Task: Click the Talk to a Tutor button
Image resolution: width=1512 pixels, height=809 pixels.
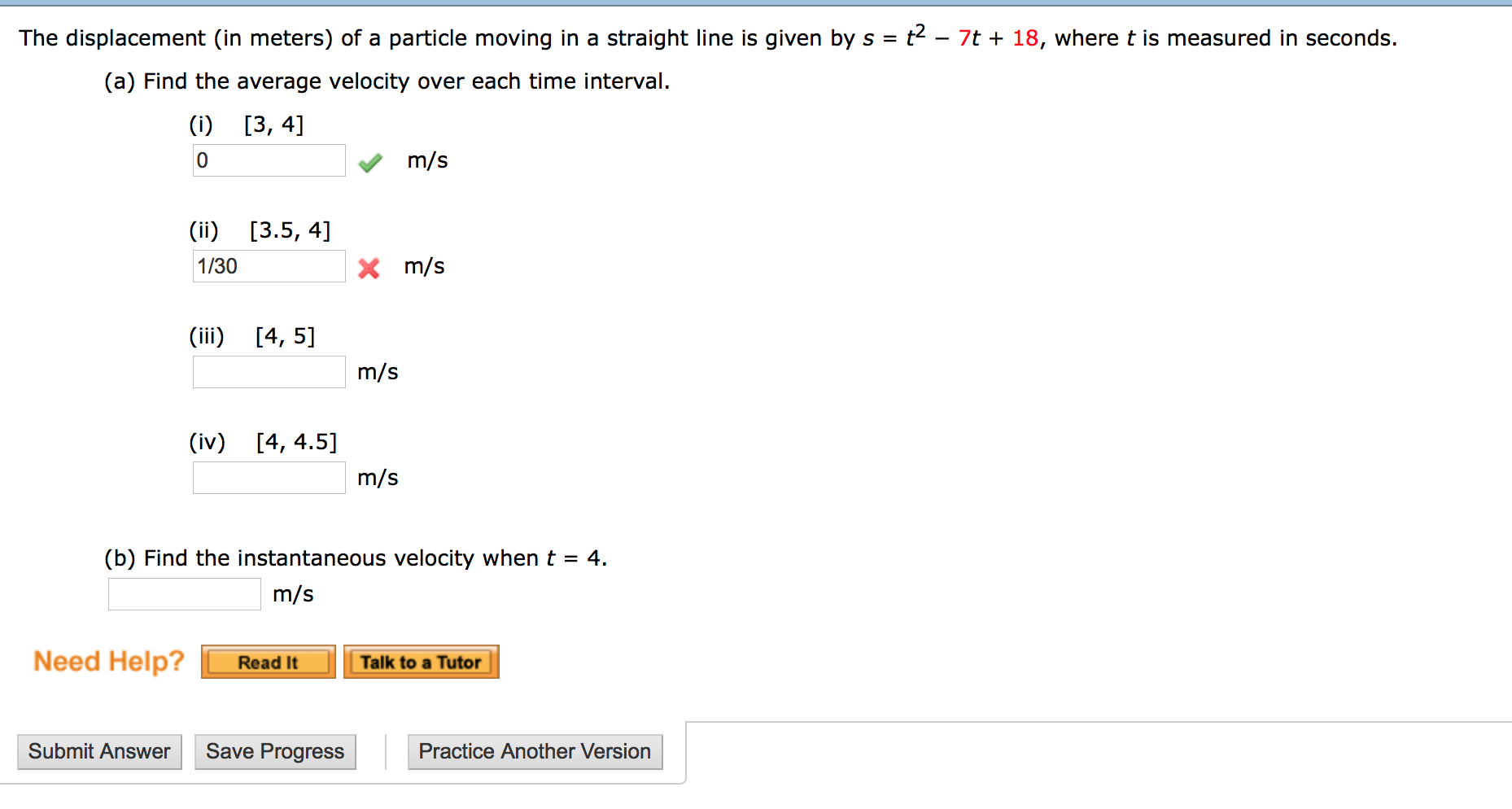Action: click(x=421, y=662)
